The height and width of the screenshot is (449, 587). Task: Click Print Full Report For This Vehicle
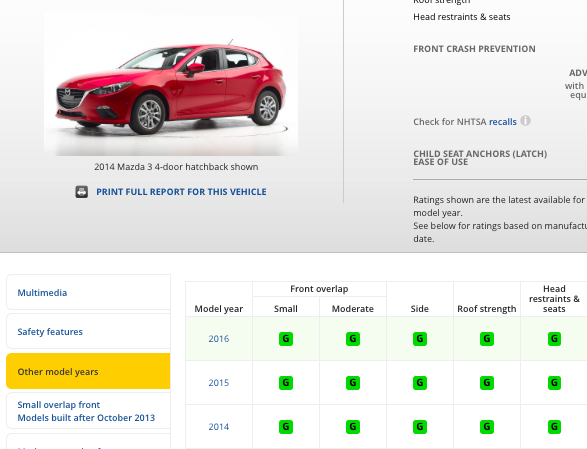point(181,192)
